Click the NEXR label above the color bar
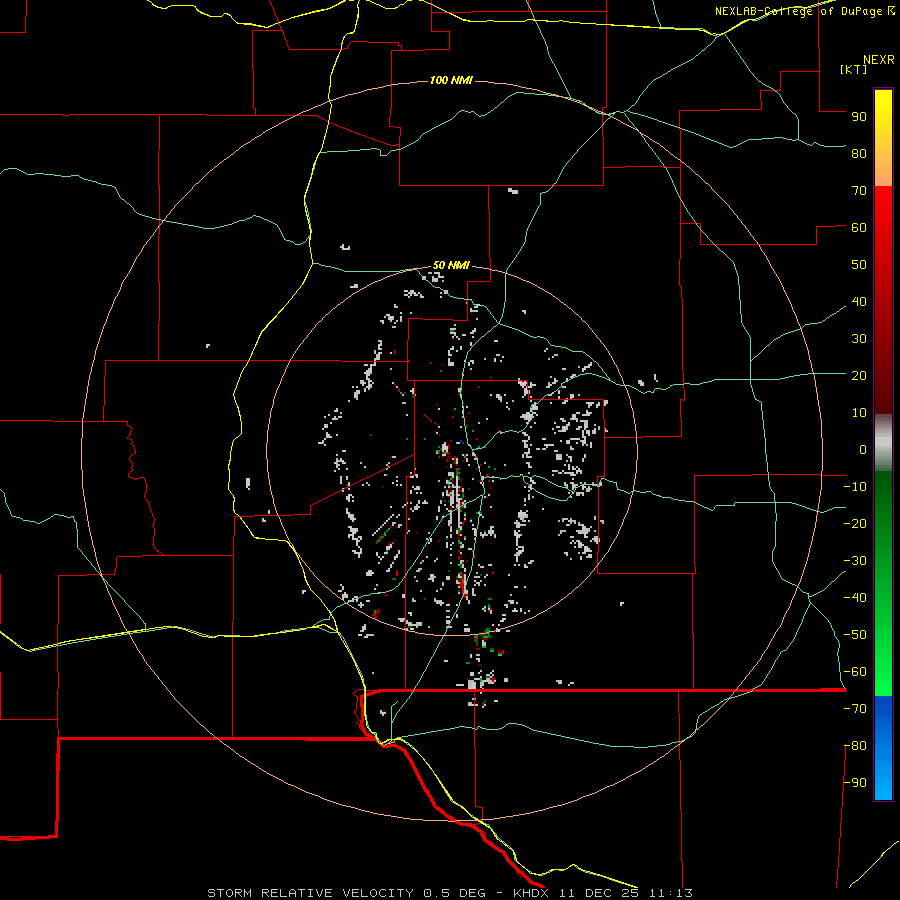Image resolution: width=900 pixels, height=900 pixels. (879, 60)
